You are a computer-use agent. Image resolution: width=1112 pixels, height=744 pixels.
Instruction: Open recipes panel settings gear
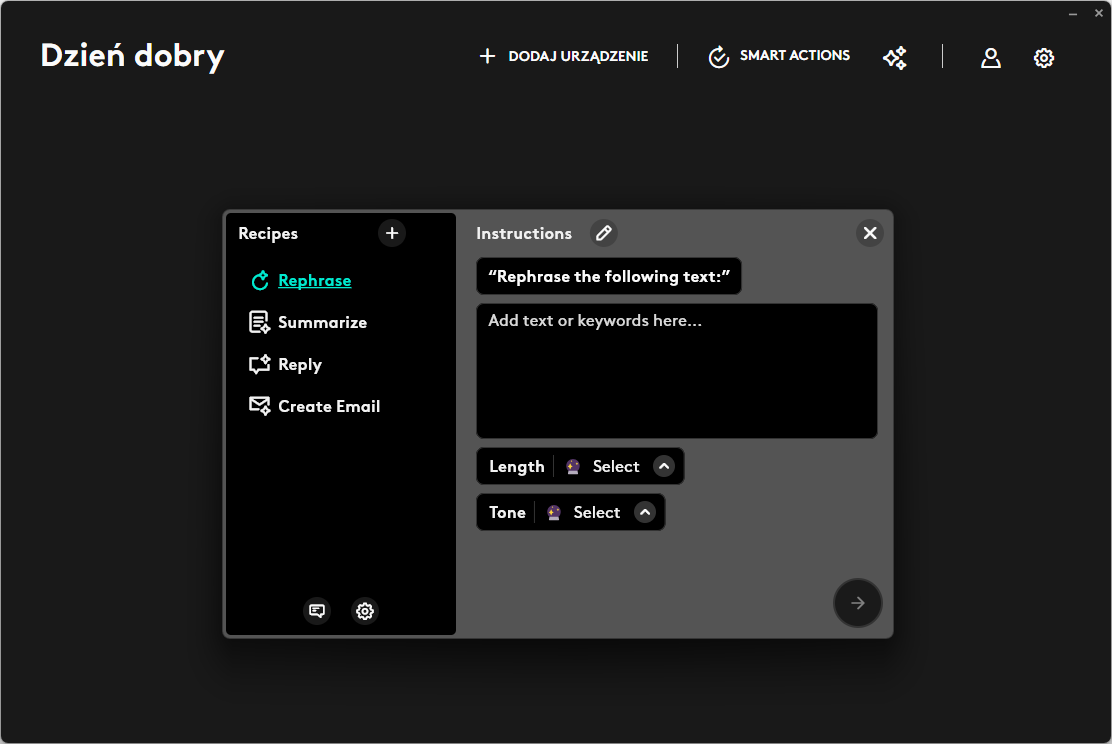(x=365, y=611)
